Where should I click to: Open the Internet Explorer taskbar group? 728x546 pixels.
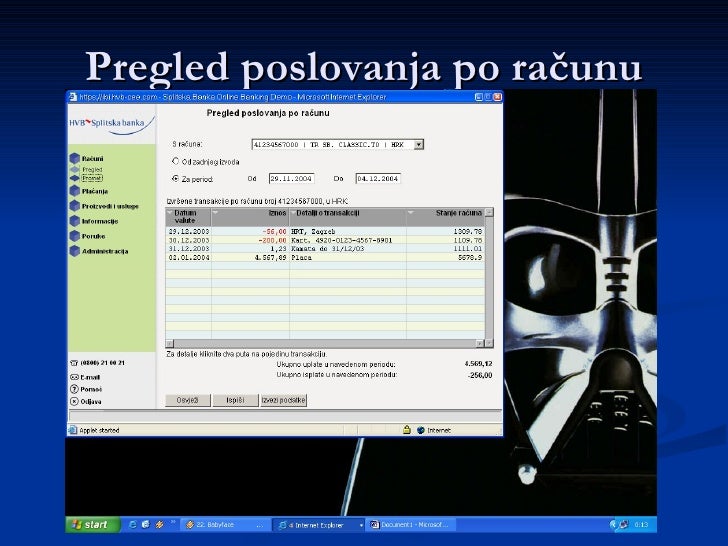[x=318, y=525]
